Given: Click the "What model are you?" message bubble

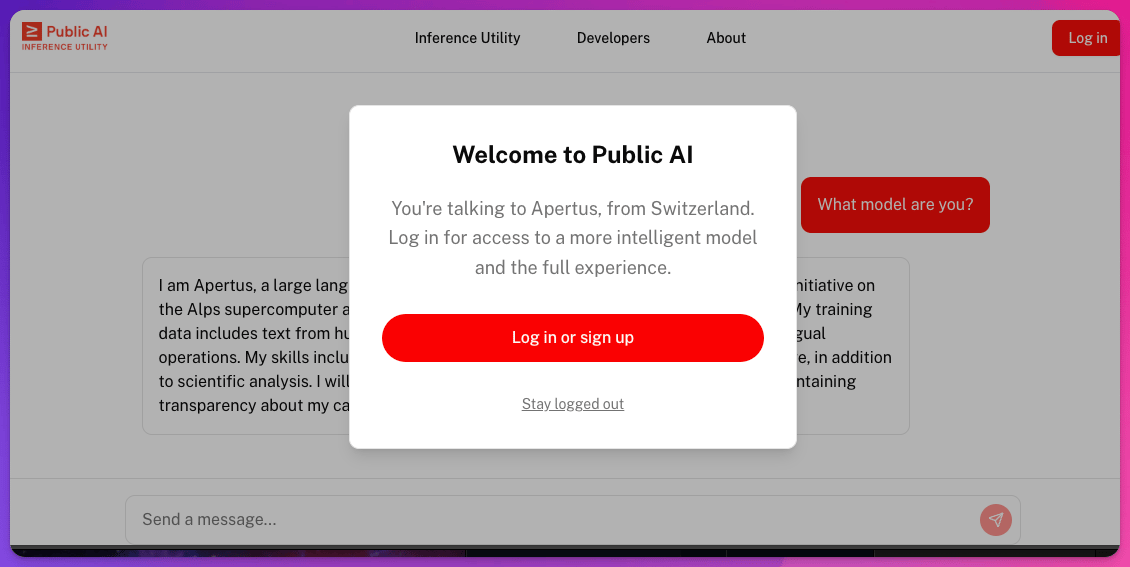Looking at the screenshot, I should pos(895,205).
